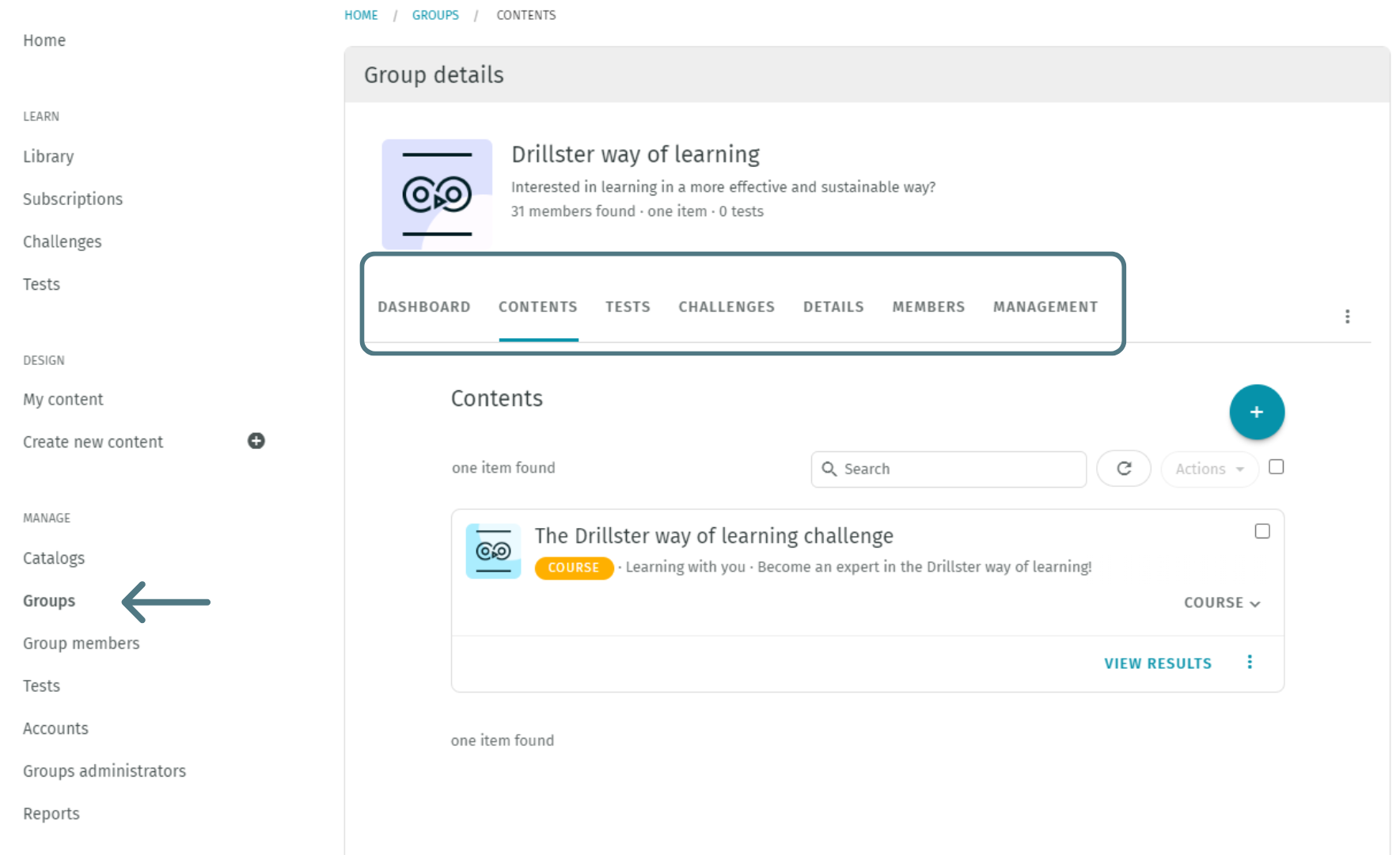Click the refresh icon above the contents list

[1123, 469]
